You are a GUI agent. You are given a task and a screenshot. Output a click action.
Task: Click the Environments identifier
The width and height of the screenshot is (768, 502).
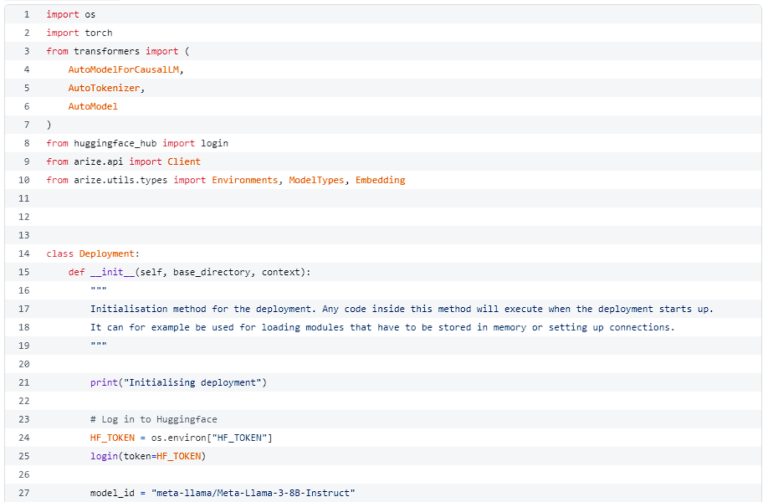[244, 180]
